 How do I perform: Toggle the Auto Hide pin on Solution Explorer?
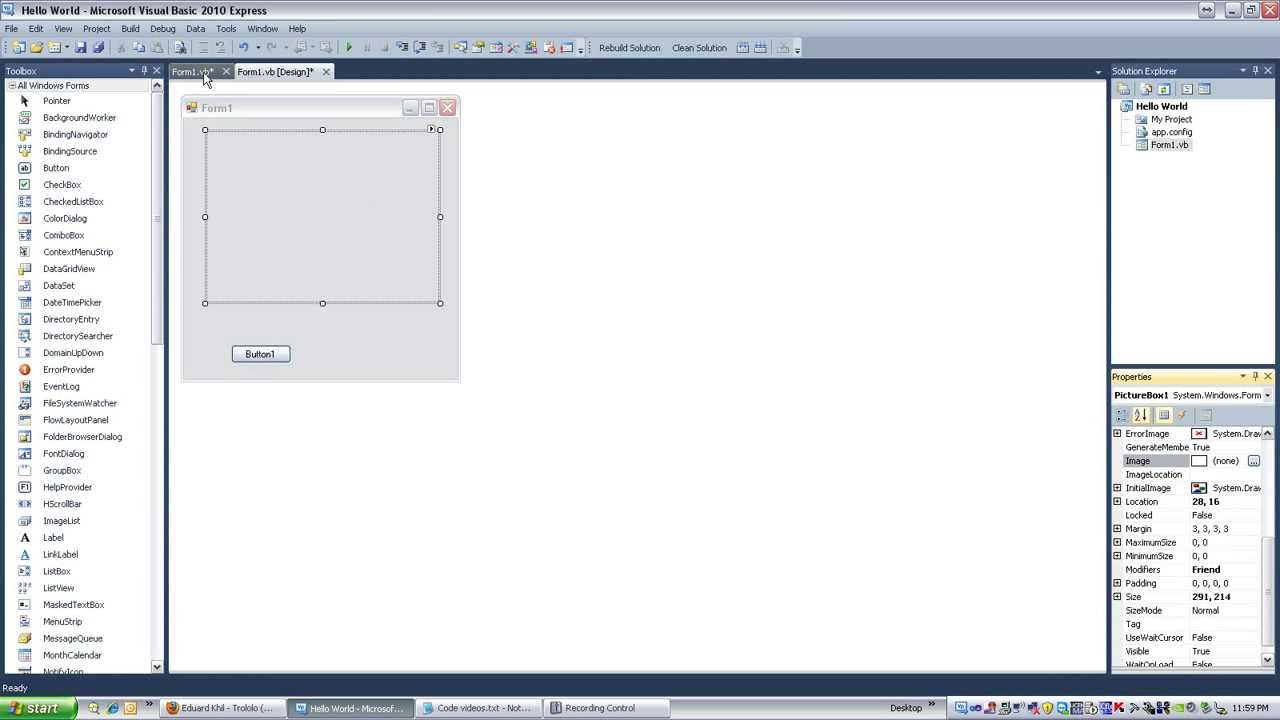click(1255, 70)
